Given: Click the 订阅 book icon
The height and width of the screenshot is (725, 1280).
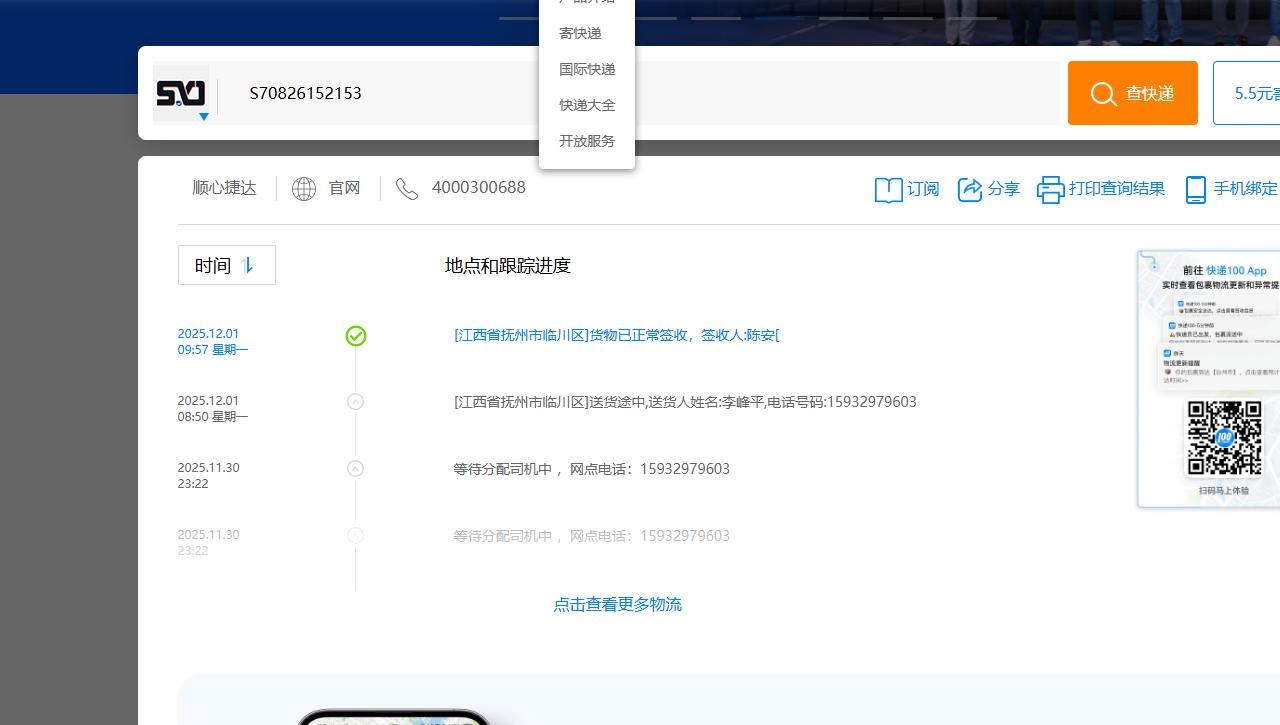Looking at the screenshot, I should click(888, 189).
